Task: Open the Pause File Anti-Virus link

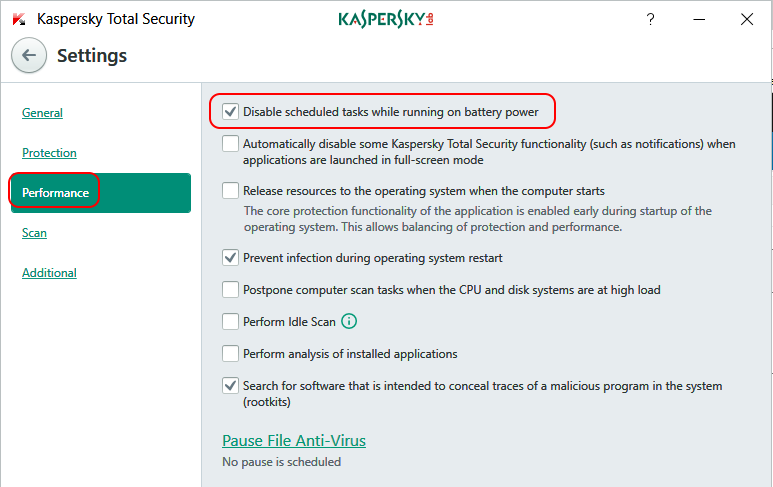Action: pos(294,441)
